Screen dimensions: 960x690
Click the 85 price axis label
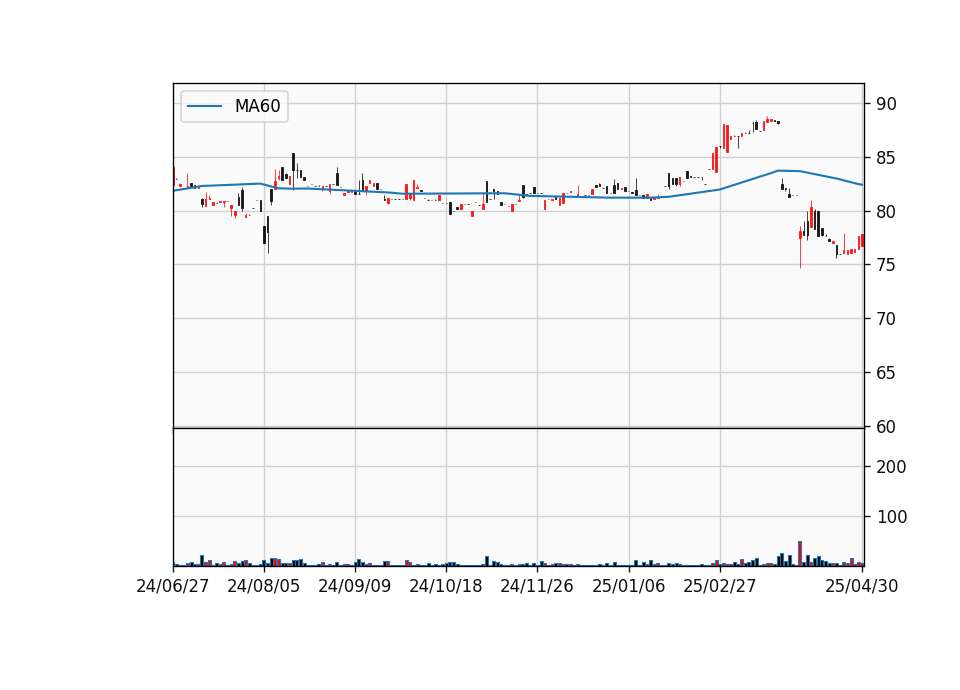pyautogui.click(x=886, y=158)
